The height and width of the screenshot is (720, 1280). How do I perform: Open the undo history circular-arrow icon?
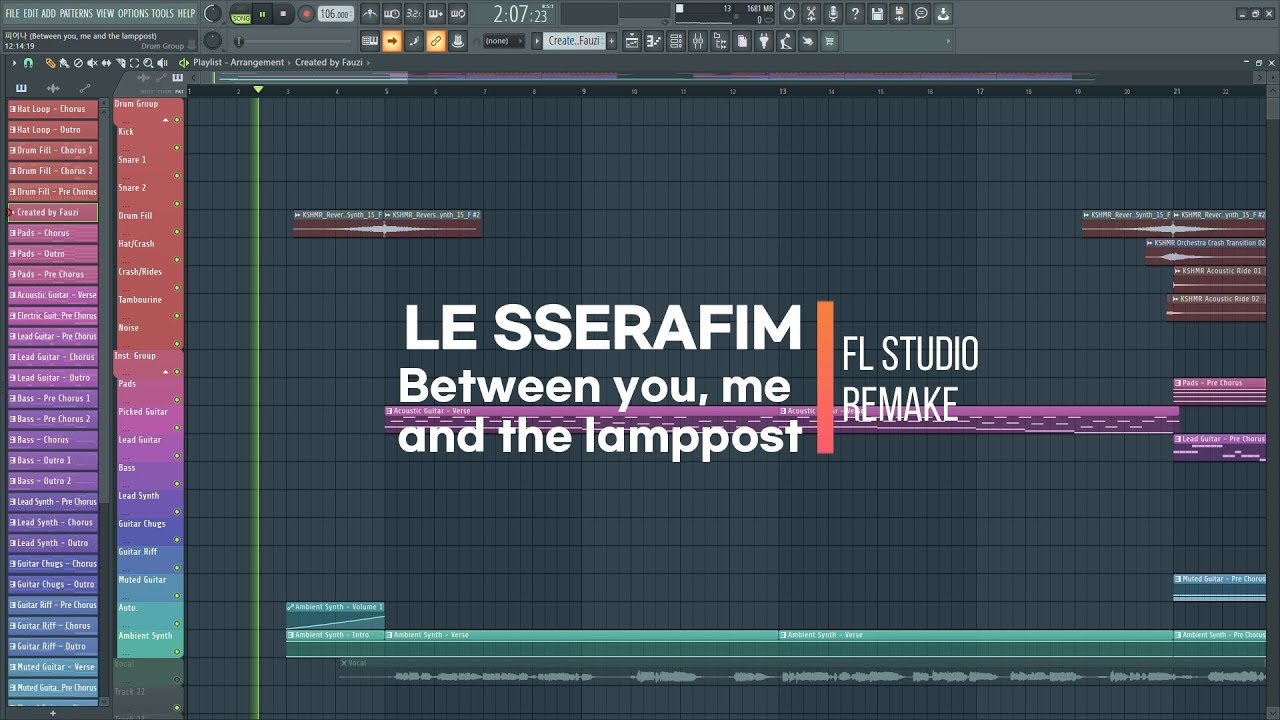[789, 14]
